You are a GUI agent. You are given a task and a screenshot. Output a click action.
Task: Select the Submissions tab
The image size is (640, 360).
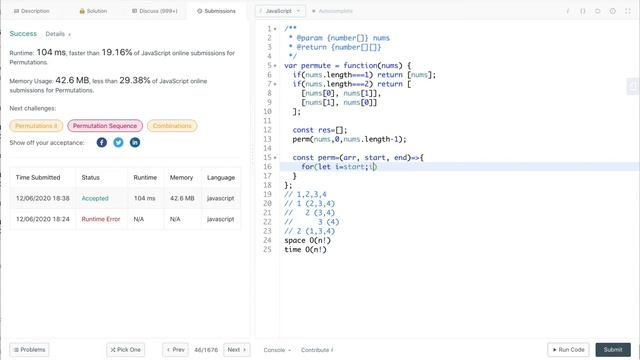pos(216,11)
